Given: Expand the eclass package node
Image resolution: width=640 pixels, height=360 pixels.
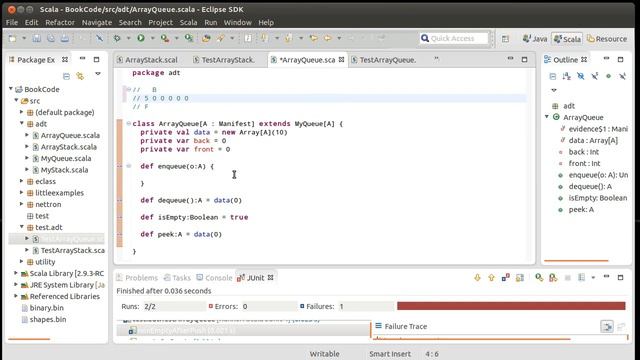Looking at the screenshot, I should pos(22,181).
